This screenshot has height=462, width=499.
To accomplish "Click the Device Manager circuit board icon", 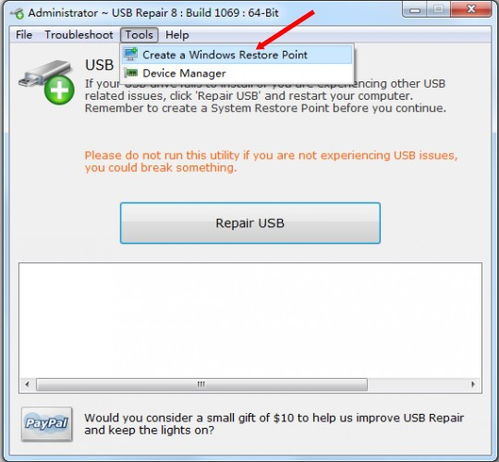I will coord(131,73).
